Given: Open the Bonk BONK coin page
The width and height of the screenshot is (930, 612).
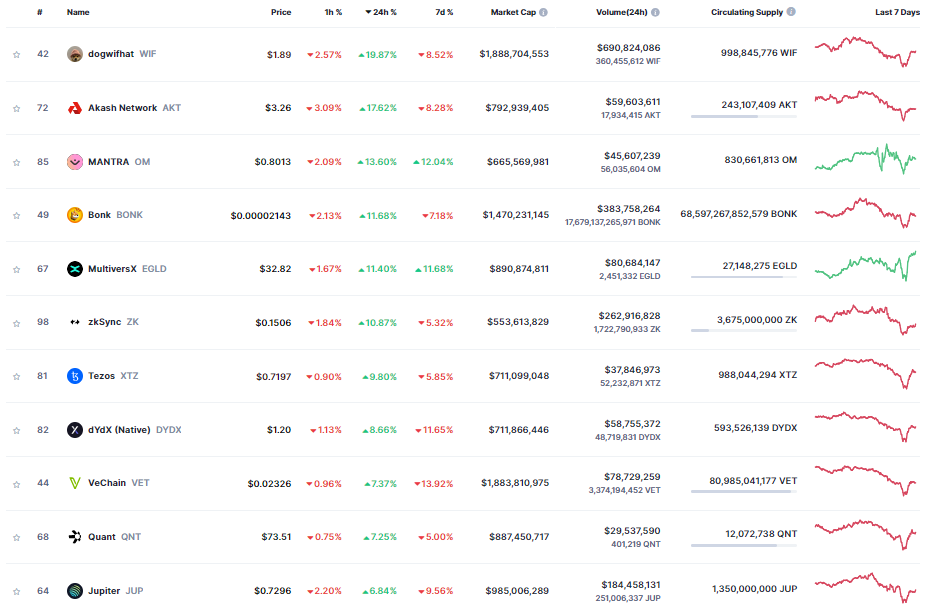Looking at the screenshot, I should 116,215.
